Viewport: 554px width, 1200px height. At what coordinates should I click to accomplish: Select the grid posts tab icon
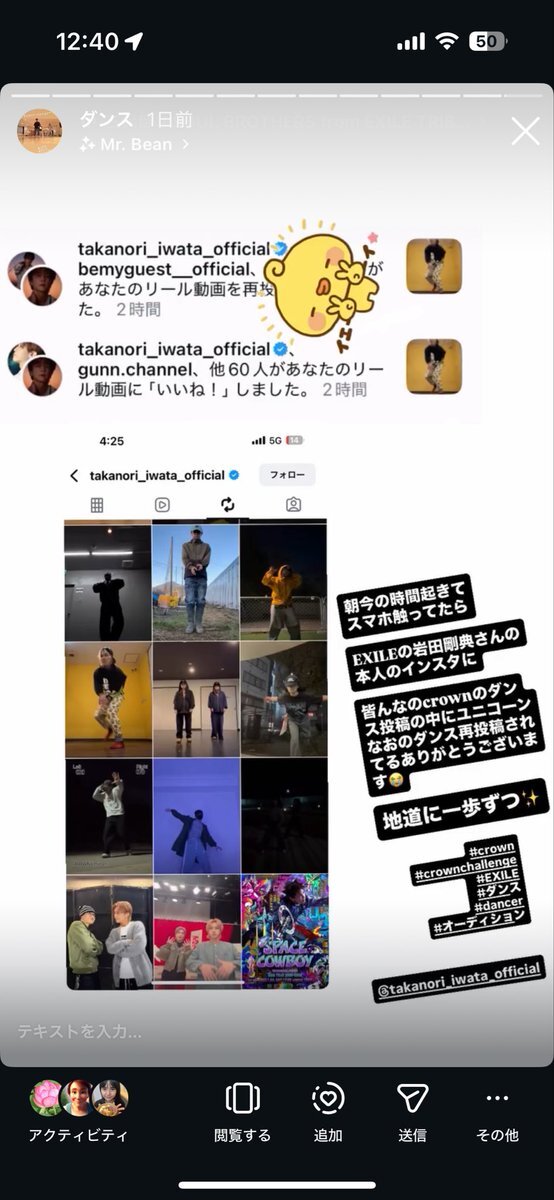pyautogui.click(x=97, y=505)
